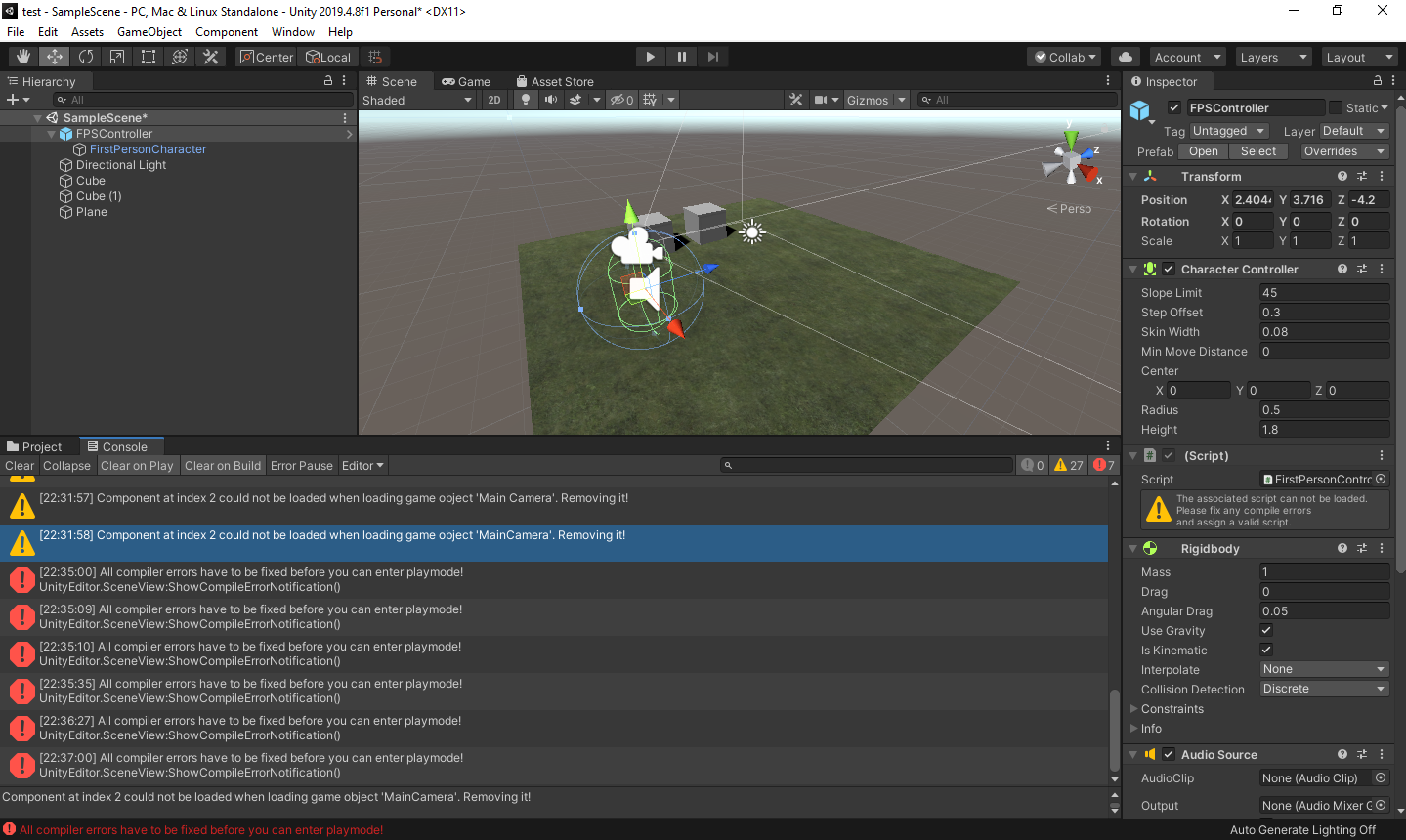Switch to the Project tab

(35, 447)
